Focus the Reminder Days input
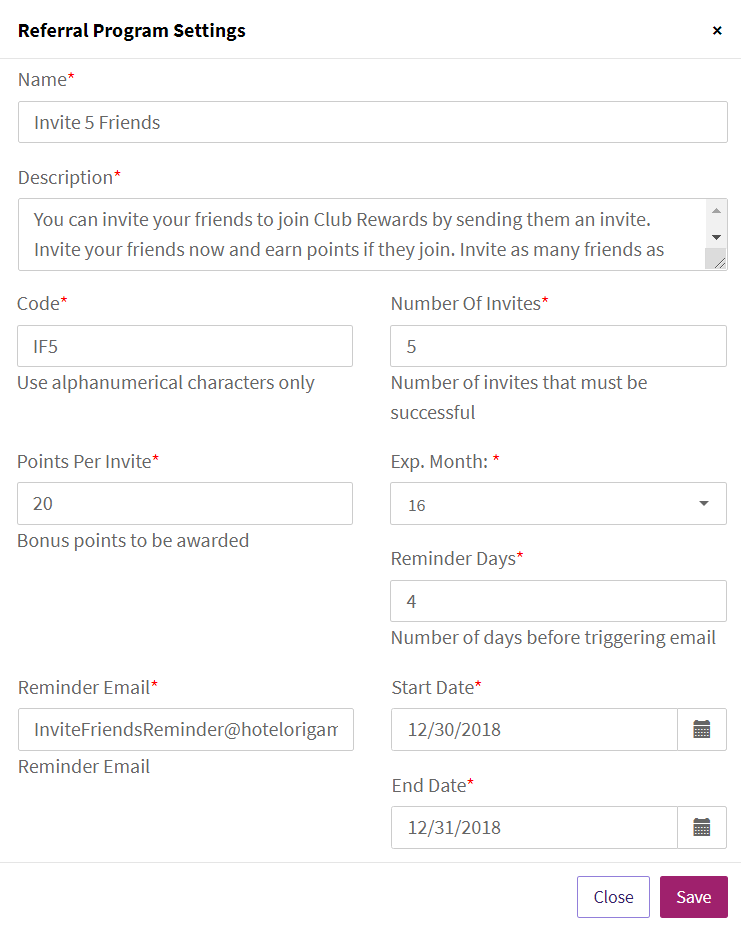 pos(558,601)
